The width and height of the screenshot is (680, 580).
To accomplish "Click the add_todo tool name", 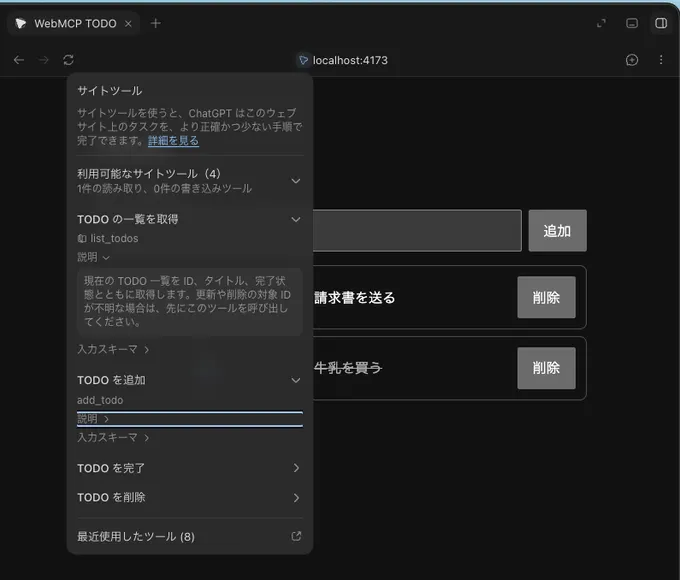I will pos(100,400).
